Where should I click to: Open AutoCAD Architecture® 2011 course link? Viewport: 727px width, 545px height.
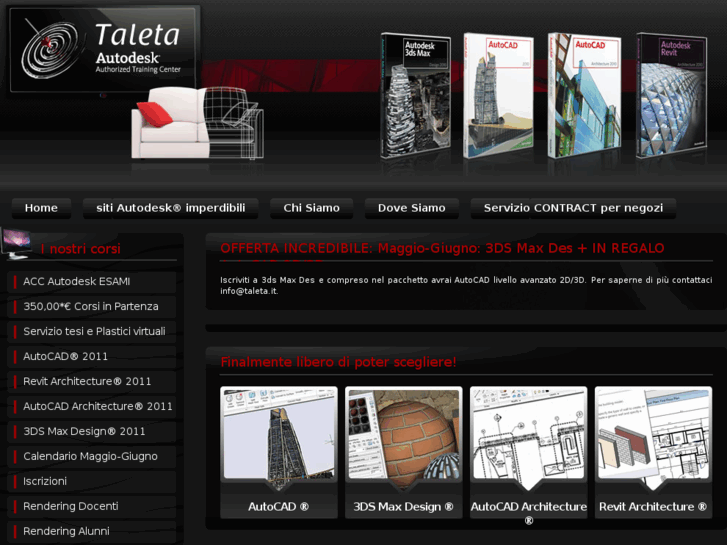92,407
